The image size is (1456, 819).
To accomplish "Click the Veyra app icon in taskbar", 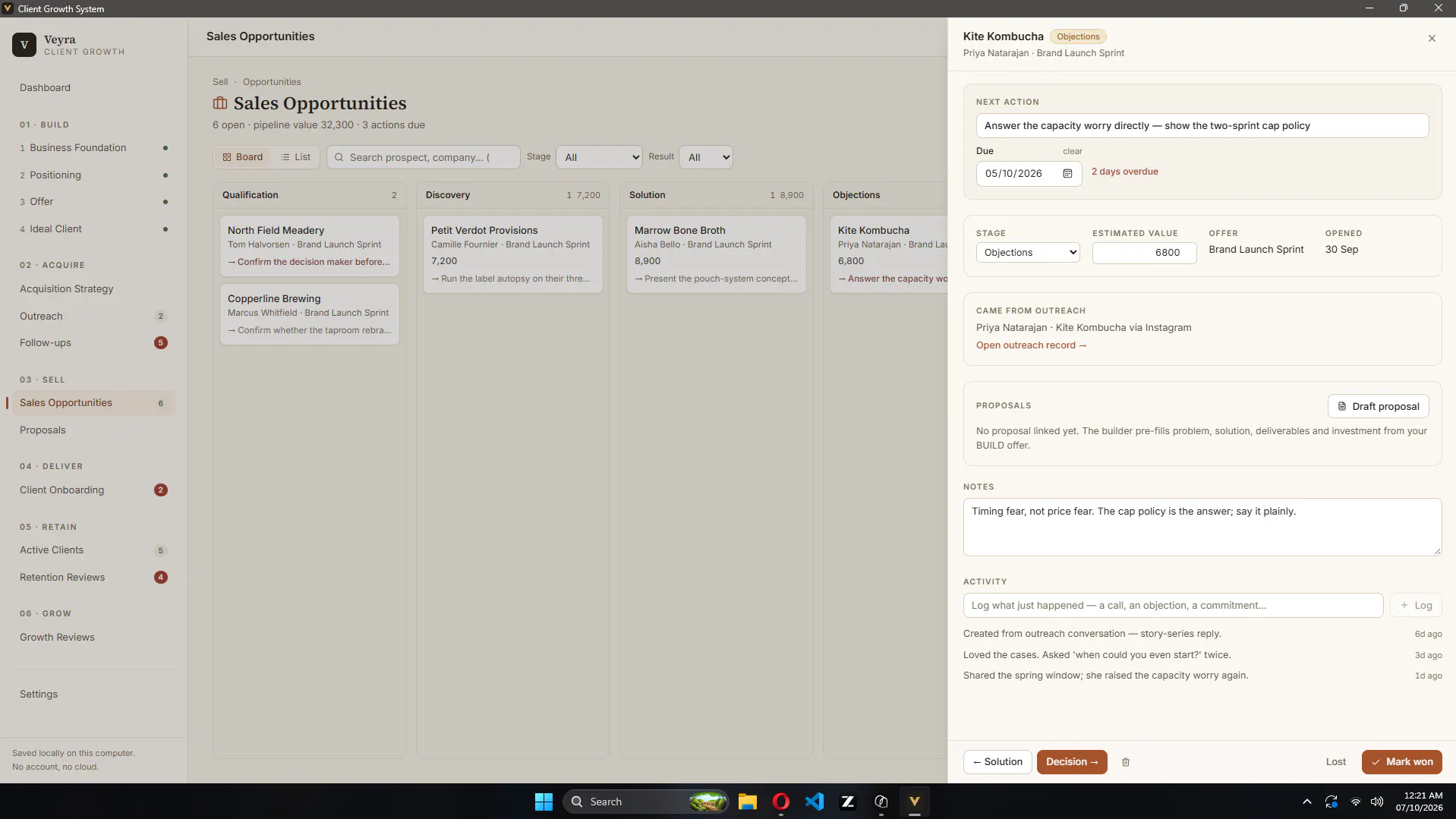I will (915, 802).
